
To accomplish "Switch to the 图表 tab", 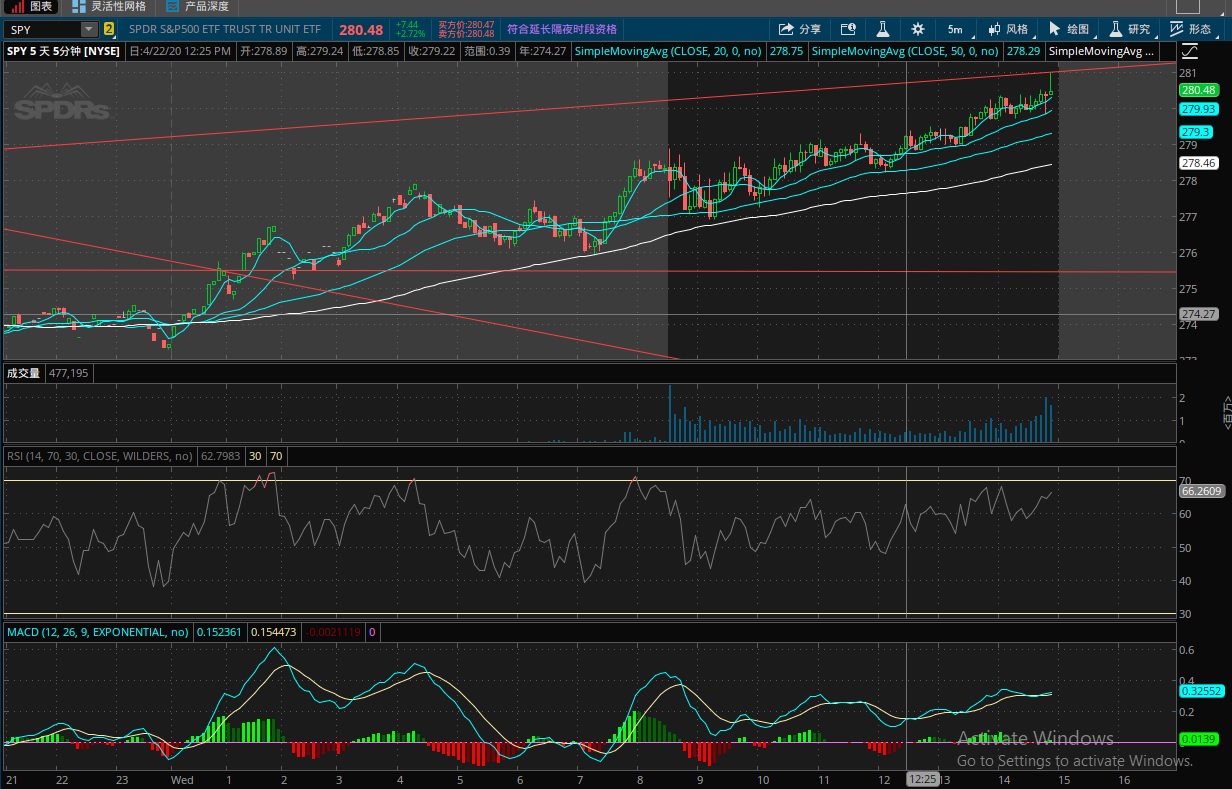I will pyautogui.click(x=31, y=6).
